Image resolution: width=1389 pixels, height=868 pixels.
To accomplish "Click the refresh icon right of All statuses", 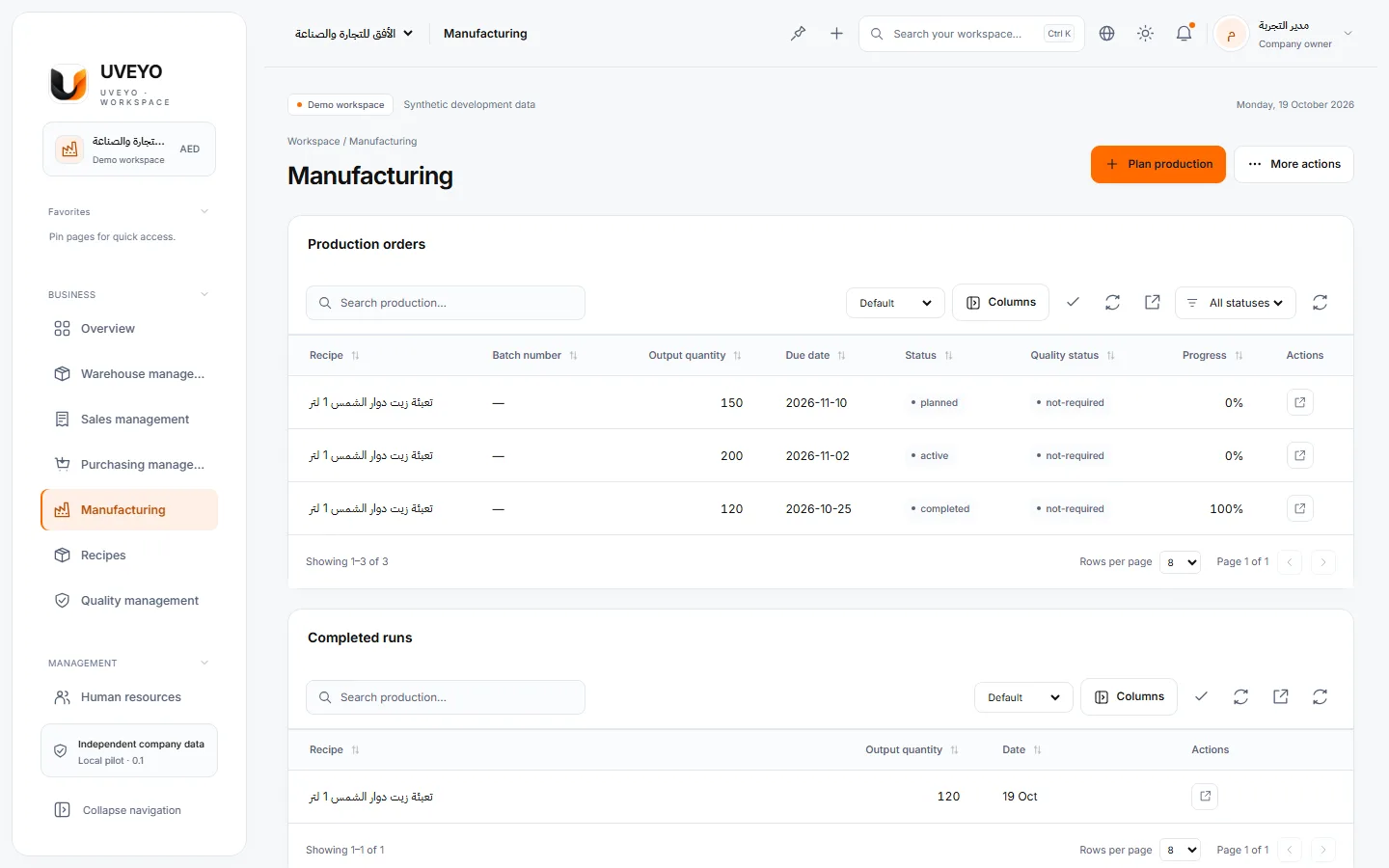I will point(1320,303).
